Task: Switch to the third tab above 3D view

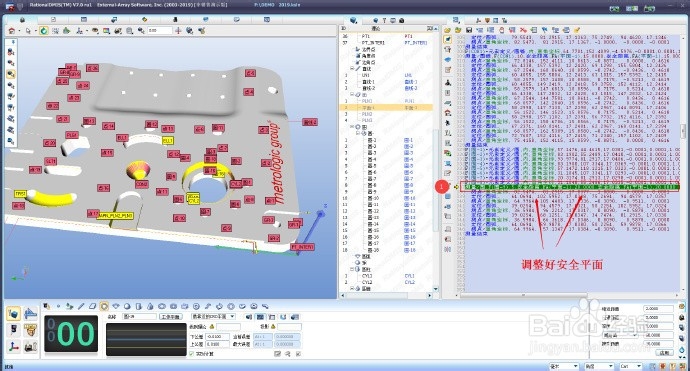Action: tap(84, 20)
